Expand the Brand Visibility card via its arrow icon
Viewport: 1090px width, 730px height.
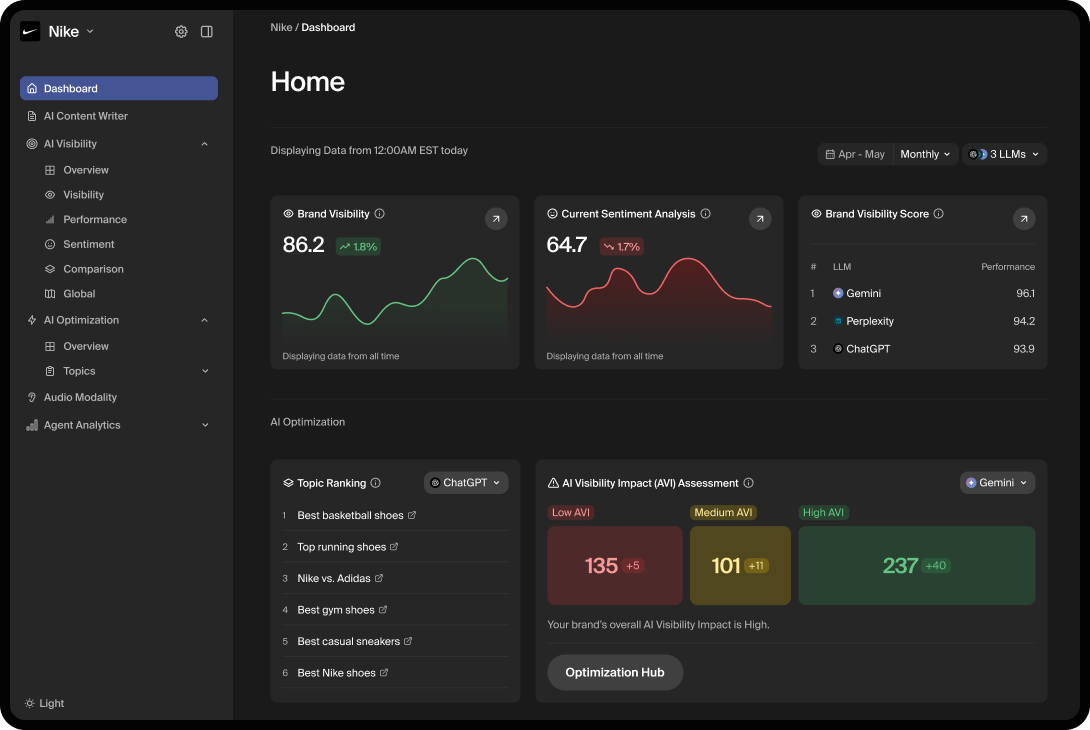pyautogui.click(x=496, y=218)
